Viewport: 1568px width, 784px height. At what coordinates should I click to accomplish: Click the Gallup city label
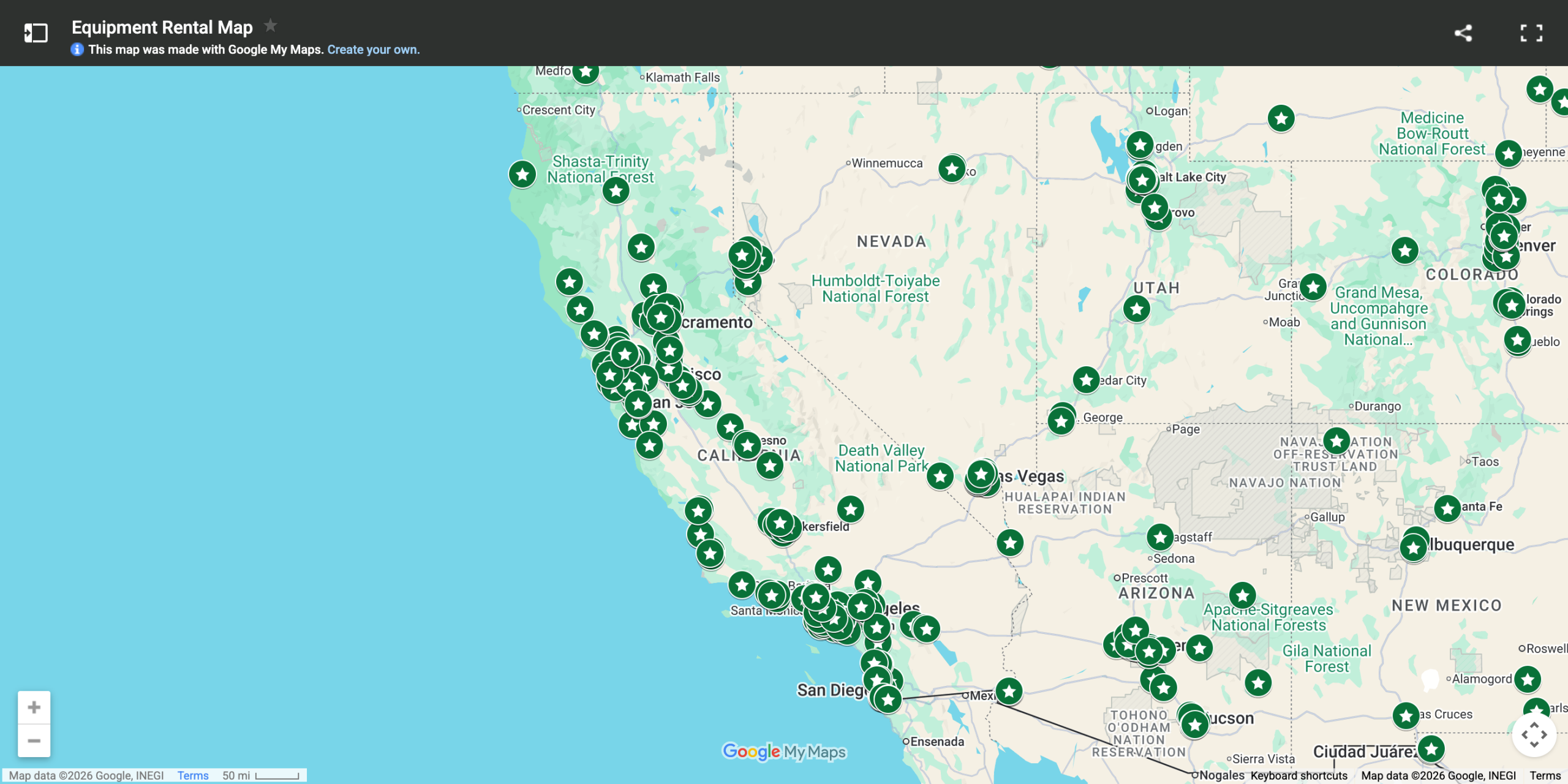[x=1327, y=517]
